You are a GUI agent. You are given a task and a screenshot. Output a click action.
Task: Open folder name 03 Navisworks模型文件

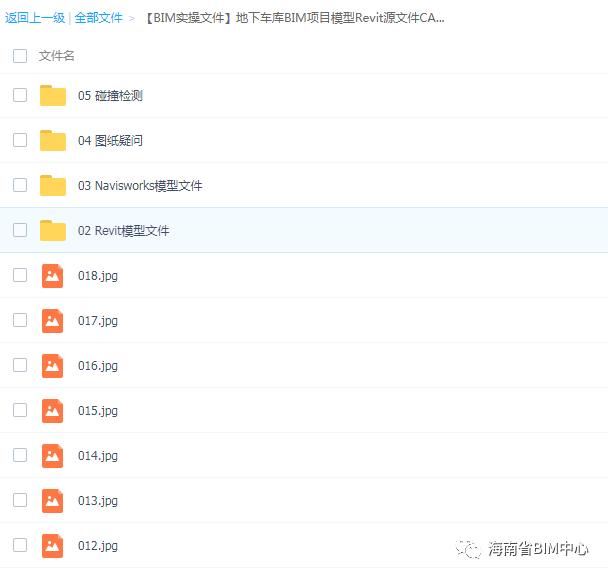pos(140,185)
